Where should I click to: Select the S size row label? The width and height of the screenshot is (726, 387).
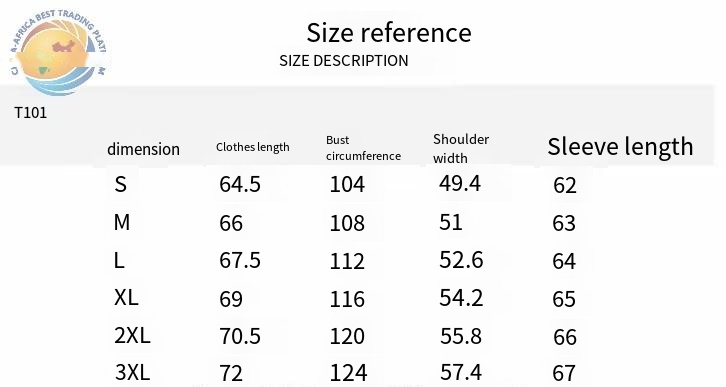pos(120,184)
